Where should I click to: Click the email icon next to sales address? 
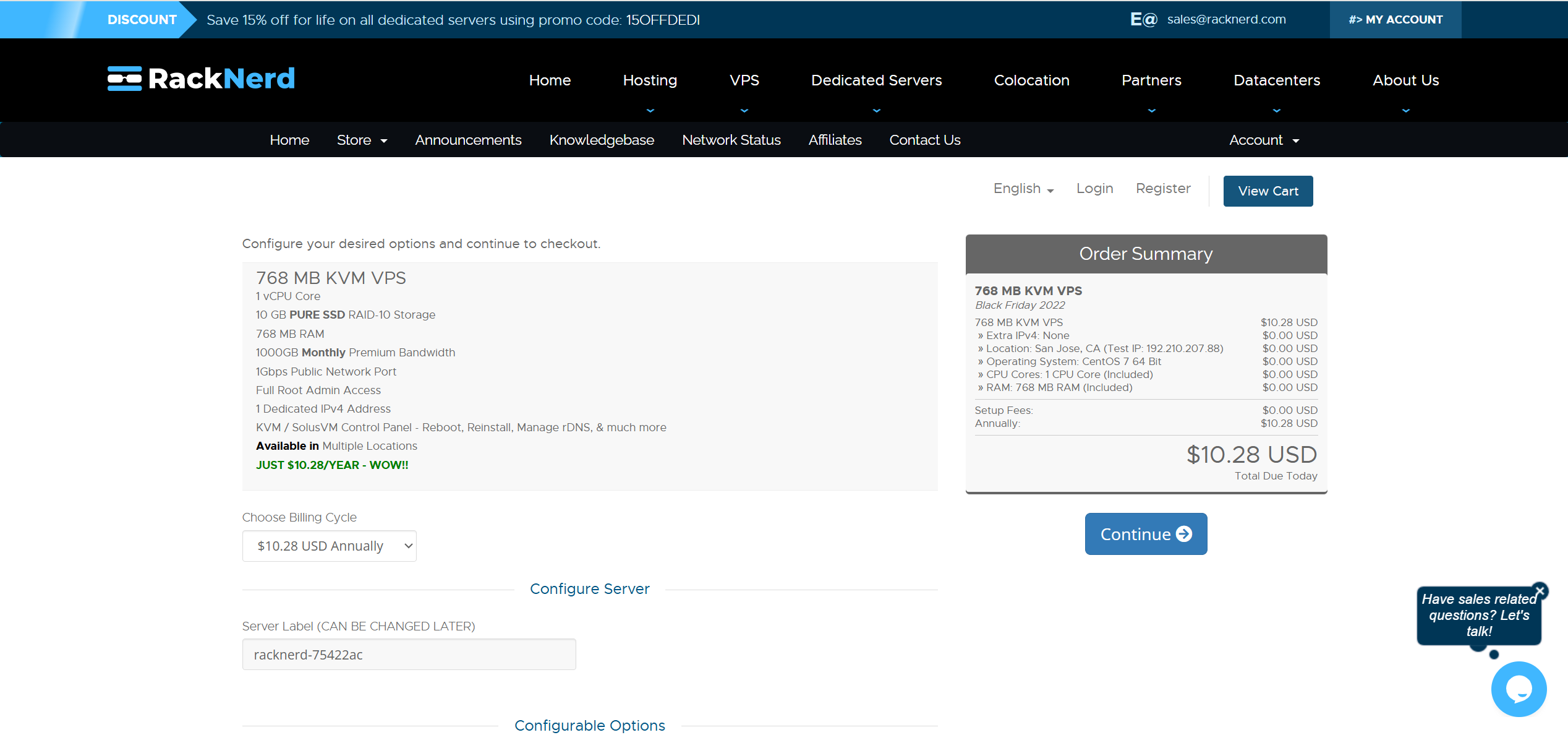click(x=1143, y=19)
